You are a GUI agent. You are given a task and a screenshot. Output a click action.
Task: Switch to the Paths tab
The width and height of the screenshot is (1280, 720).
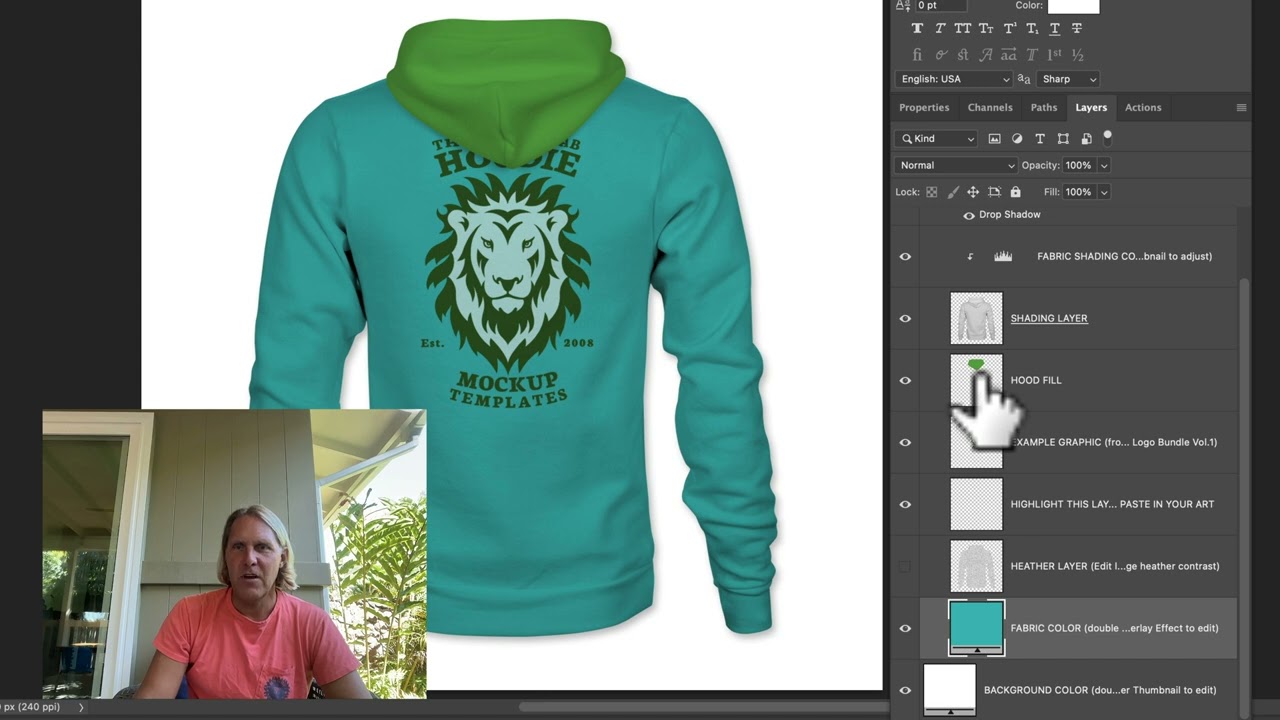1044,108
